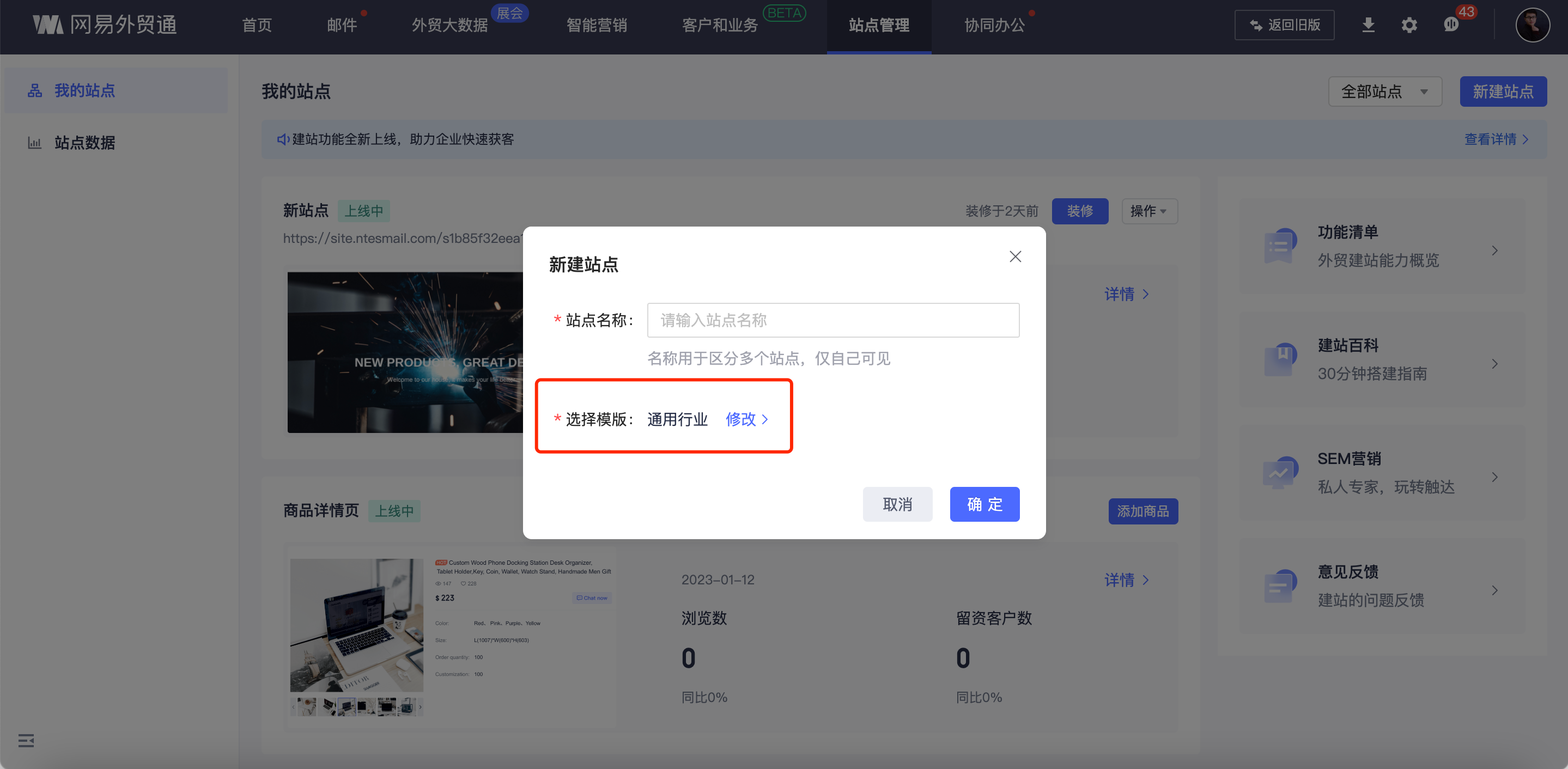The width and height of the screenshot is (1568, 769).
Task: Click the user avatar in top right
Action: (1532, 25)
